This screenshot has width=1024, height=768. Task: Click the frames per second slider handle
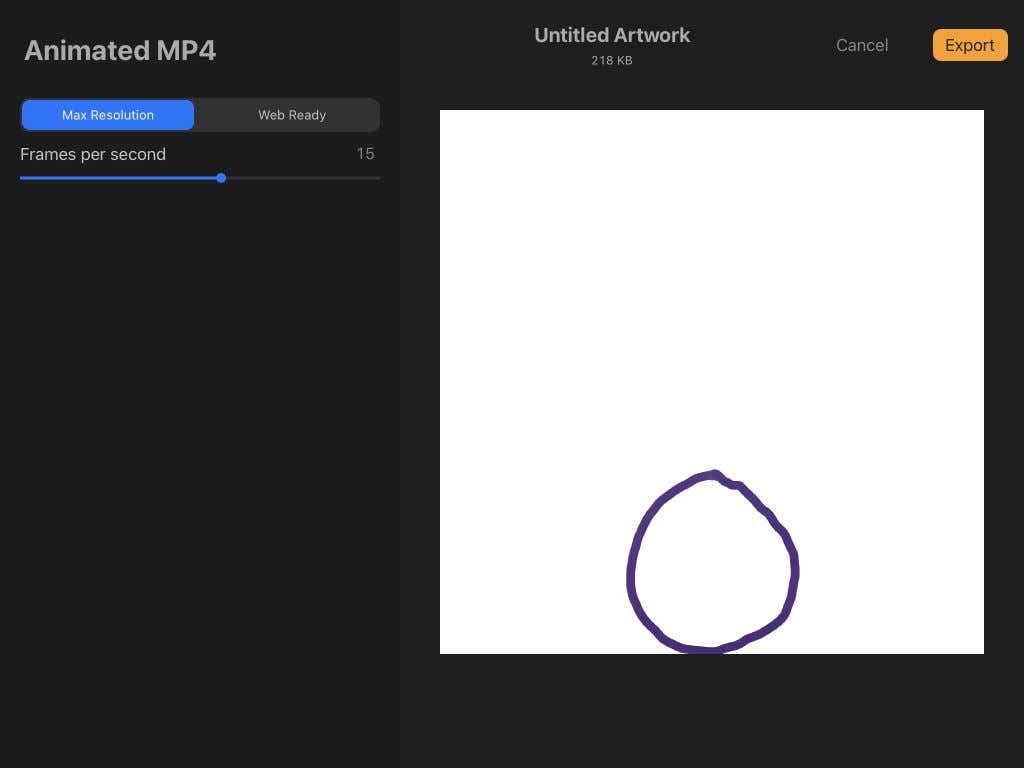[x=221, y=178]
